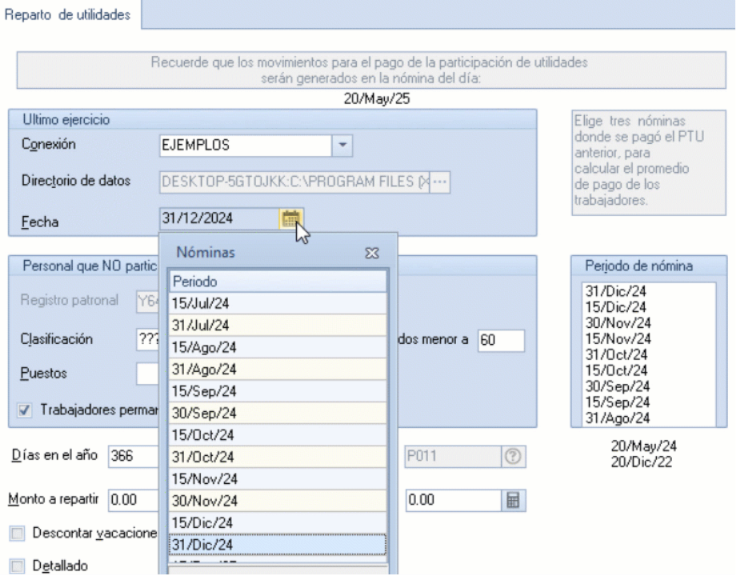Switch to Reparto de utilidades tab
Image resolution: width=736 pixels, height=575 pixels.
68,15
